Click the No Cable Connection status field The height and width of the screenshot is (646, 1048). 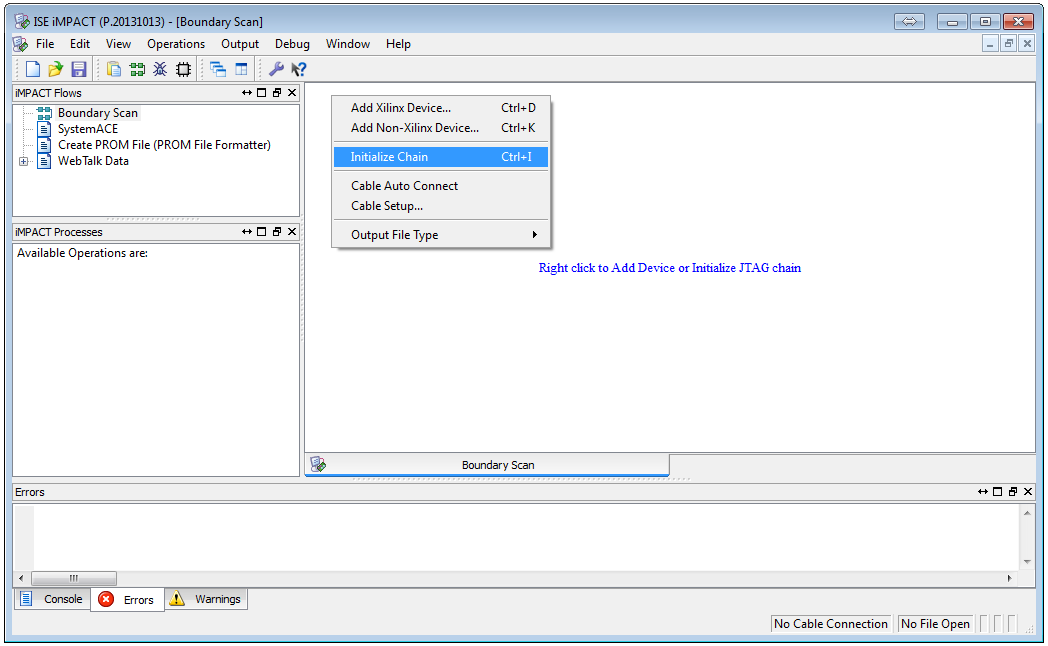point(831,623)
